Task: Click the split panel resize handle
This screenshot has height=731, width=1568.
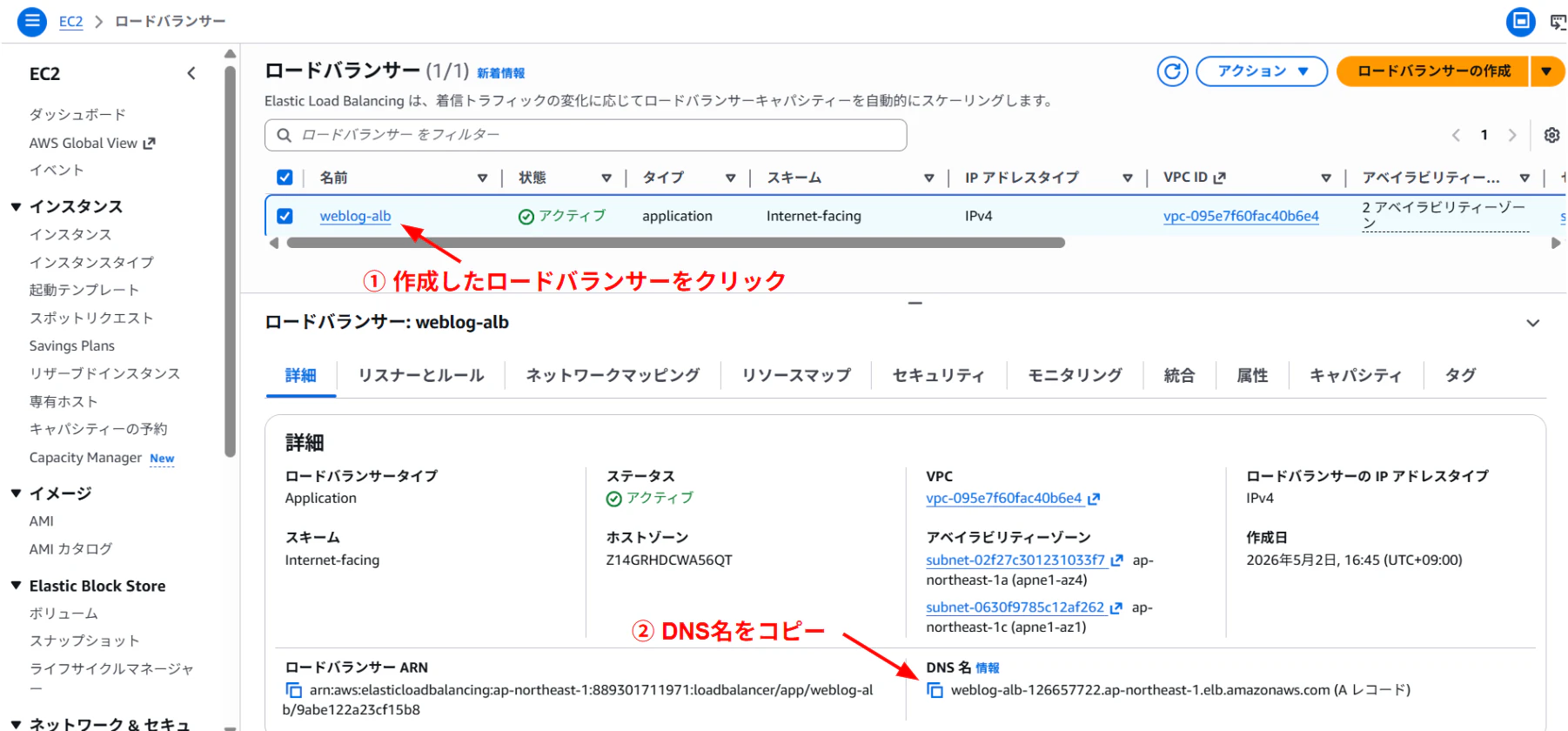Action: pos(915,303)
